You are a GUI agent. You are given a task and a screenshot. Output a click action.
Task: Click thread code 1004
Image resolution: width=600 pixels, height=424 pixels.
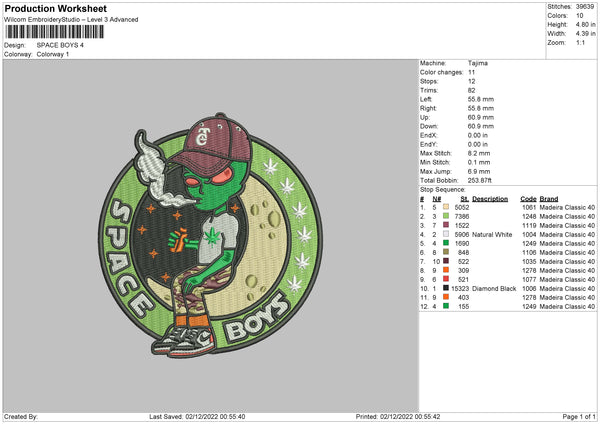click(529, 234)
